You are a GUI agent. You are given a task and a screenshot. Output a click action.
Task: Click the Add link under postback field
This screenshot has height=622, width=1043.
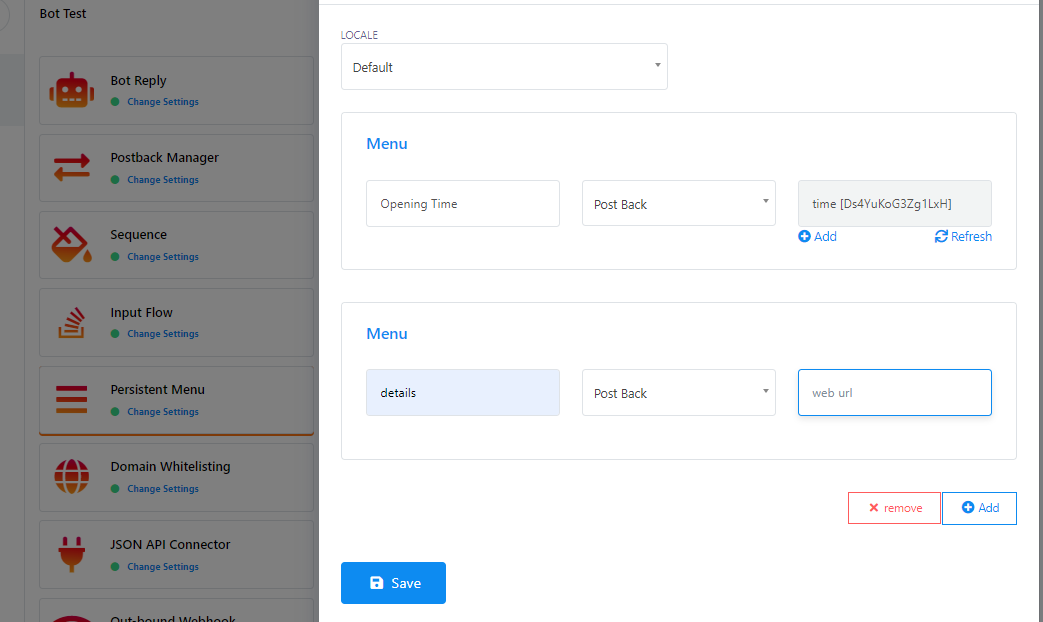(x=817, y=237)
